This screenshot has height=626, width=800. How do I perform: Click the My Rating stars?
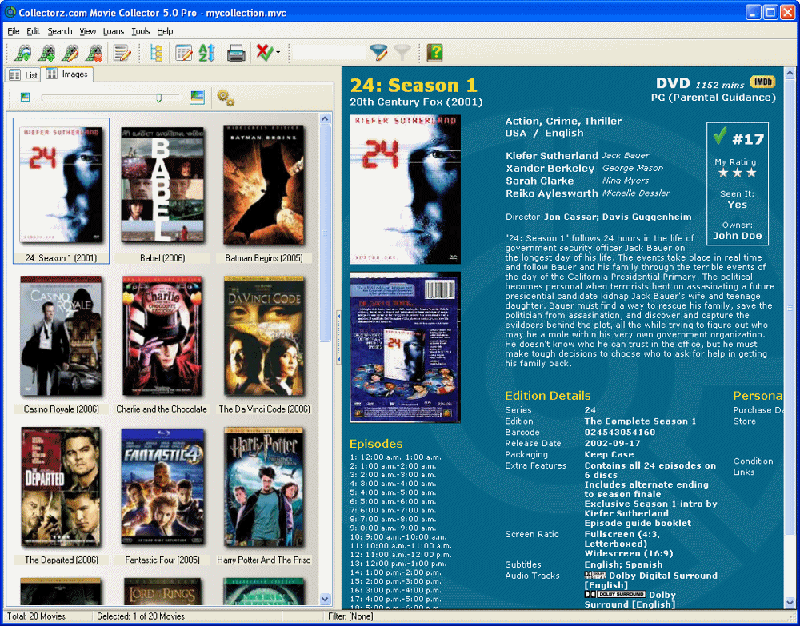[737, 172]
